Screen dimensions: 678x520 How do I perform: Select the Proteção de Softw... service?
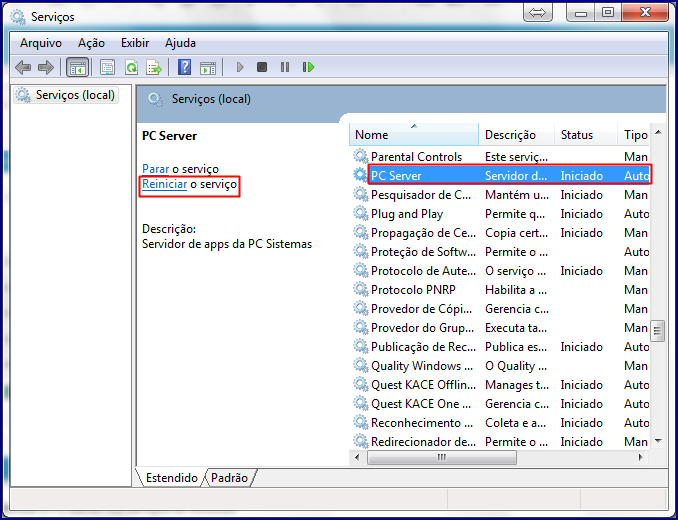point(423,252)
